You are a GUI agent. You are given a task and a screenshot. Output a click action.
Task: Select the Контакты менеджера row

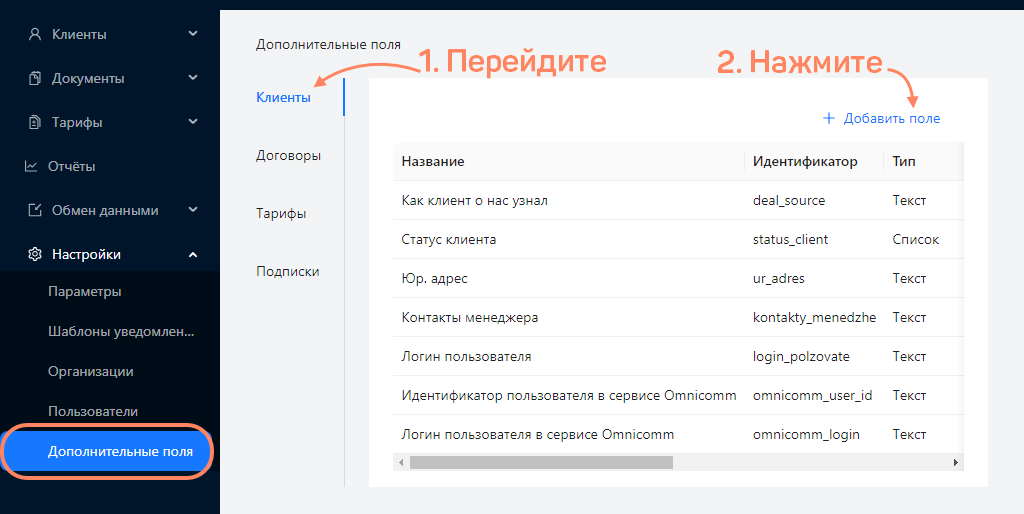point(678,317)
